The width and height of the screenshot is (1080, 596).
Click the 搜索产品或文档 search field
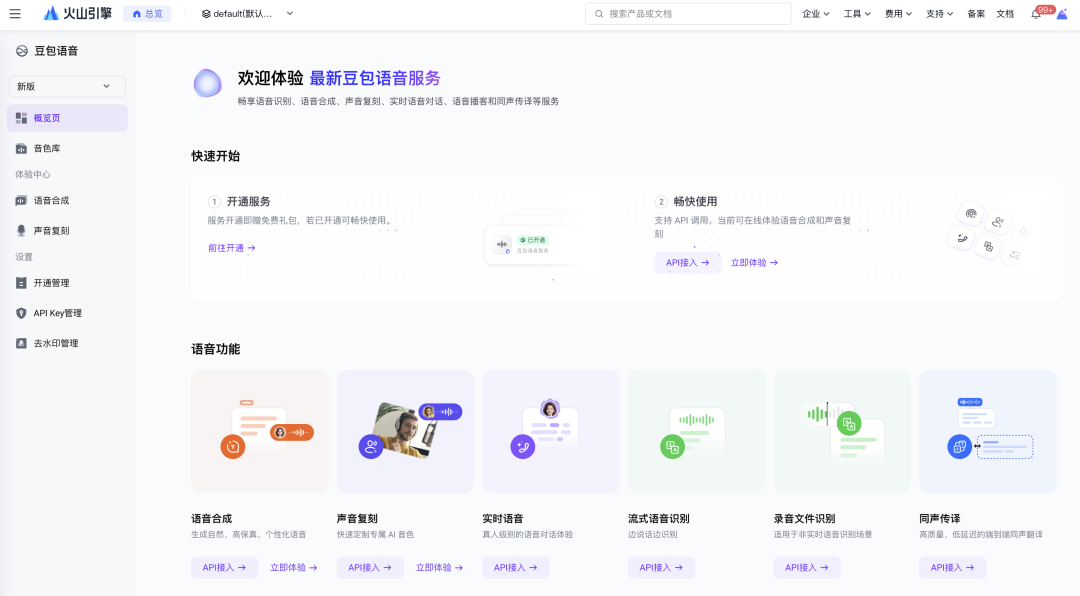[x=688, y=14]
